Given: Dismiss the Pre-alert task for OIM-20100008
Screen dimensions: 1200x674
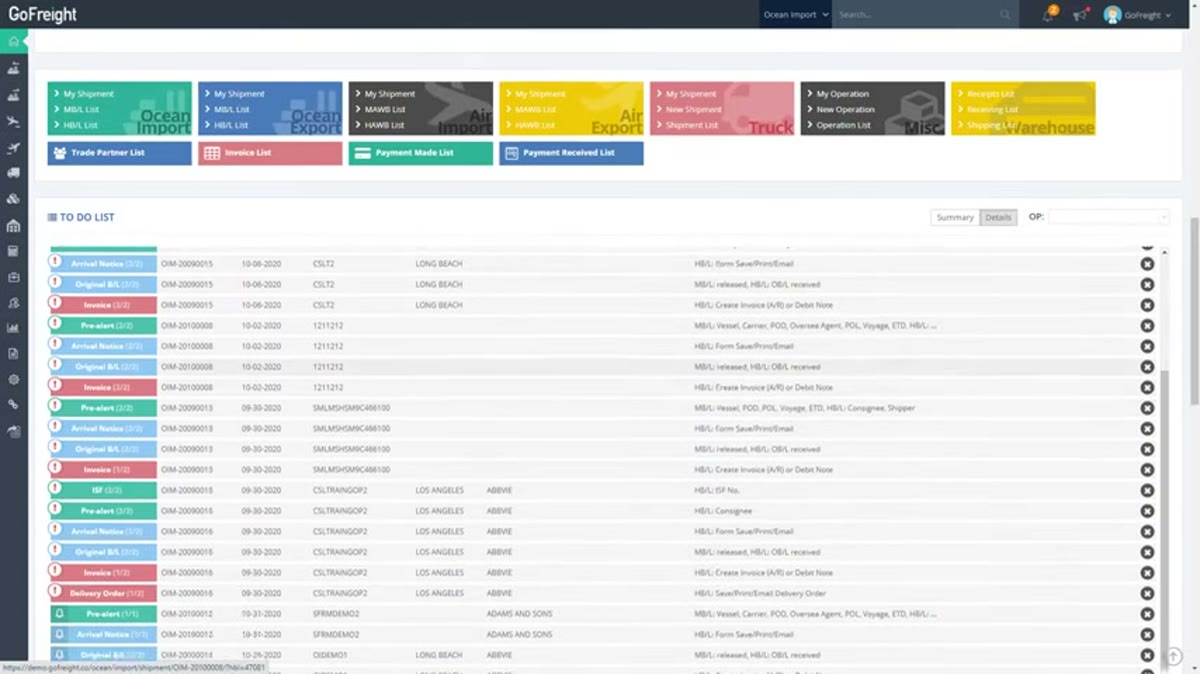Looking at the screenshot, I should click(x=1147, y=326).
